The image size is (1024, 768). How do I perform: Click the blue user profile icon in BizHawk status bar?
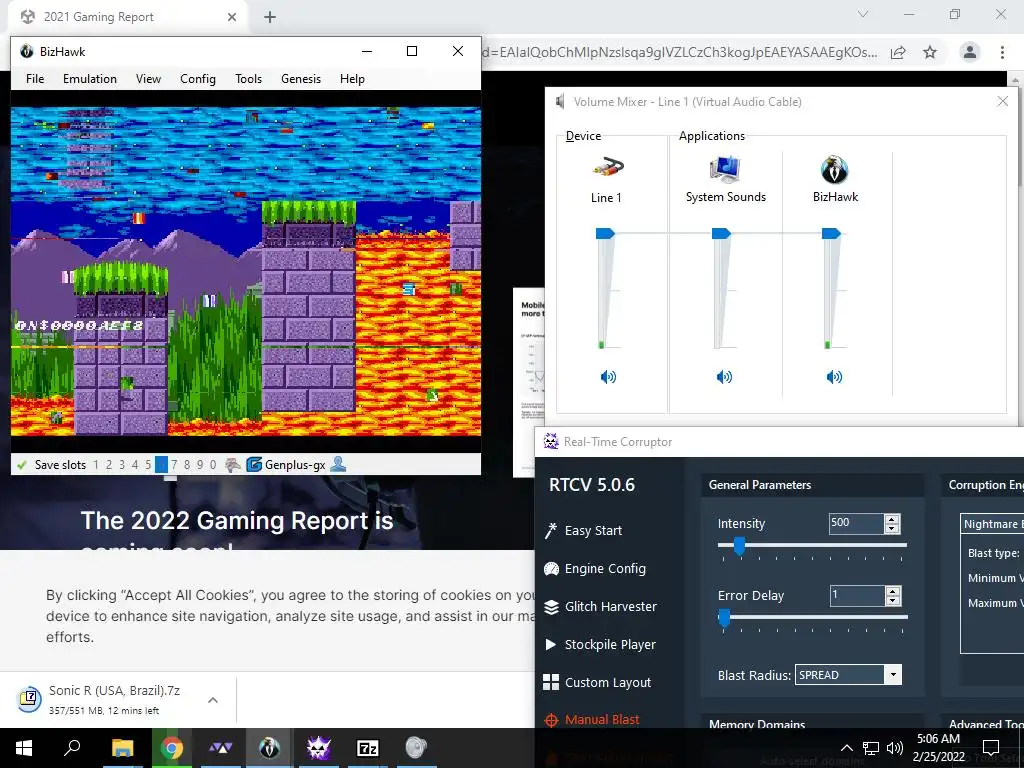pos(338,464)
